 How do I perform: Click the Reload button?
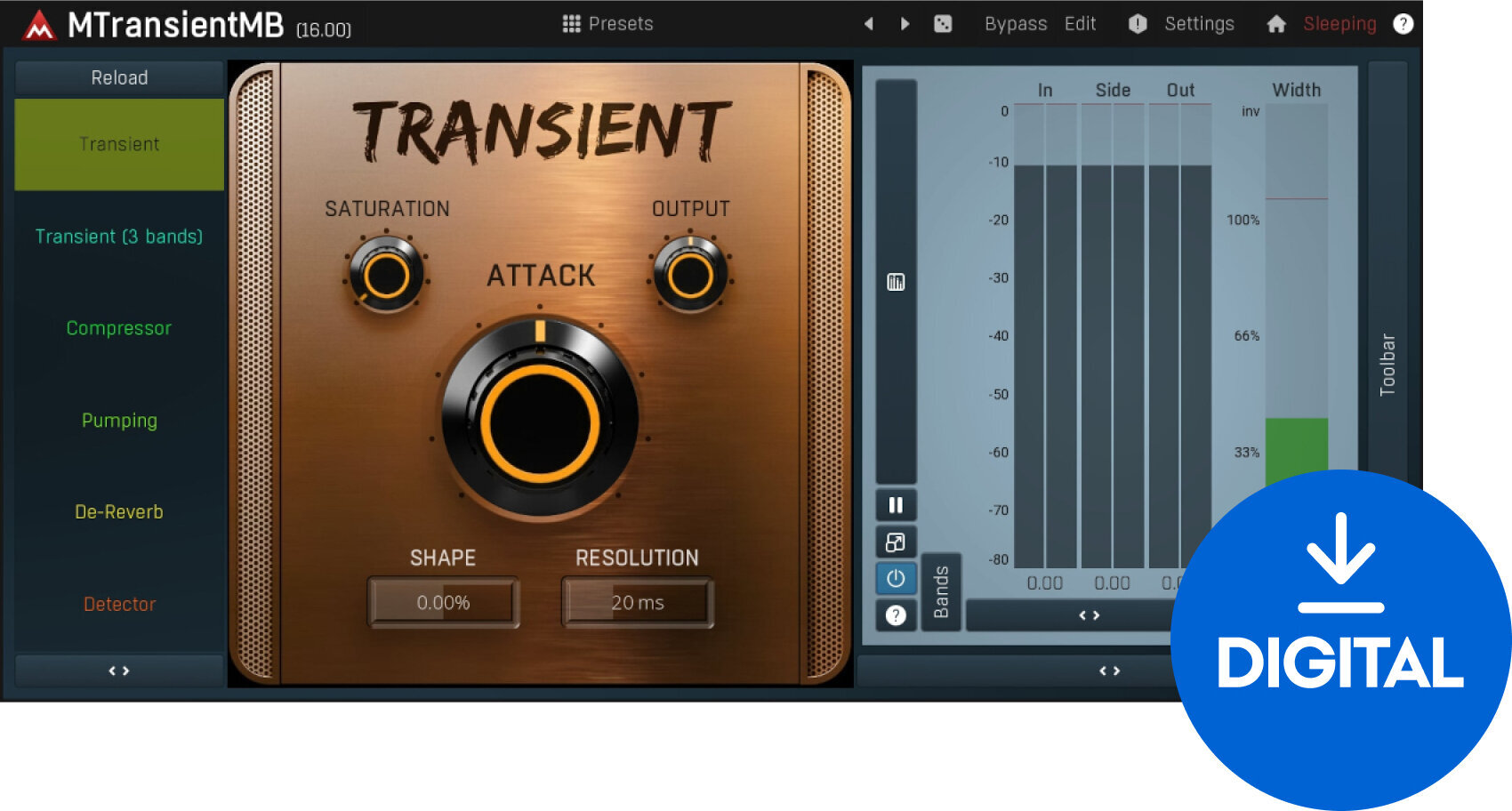117,77
